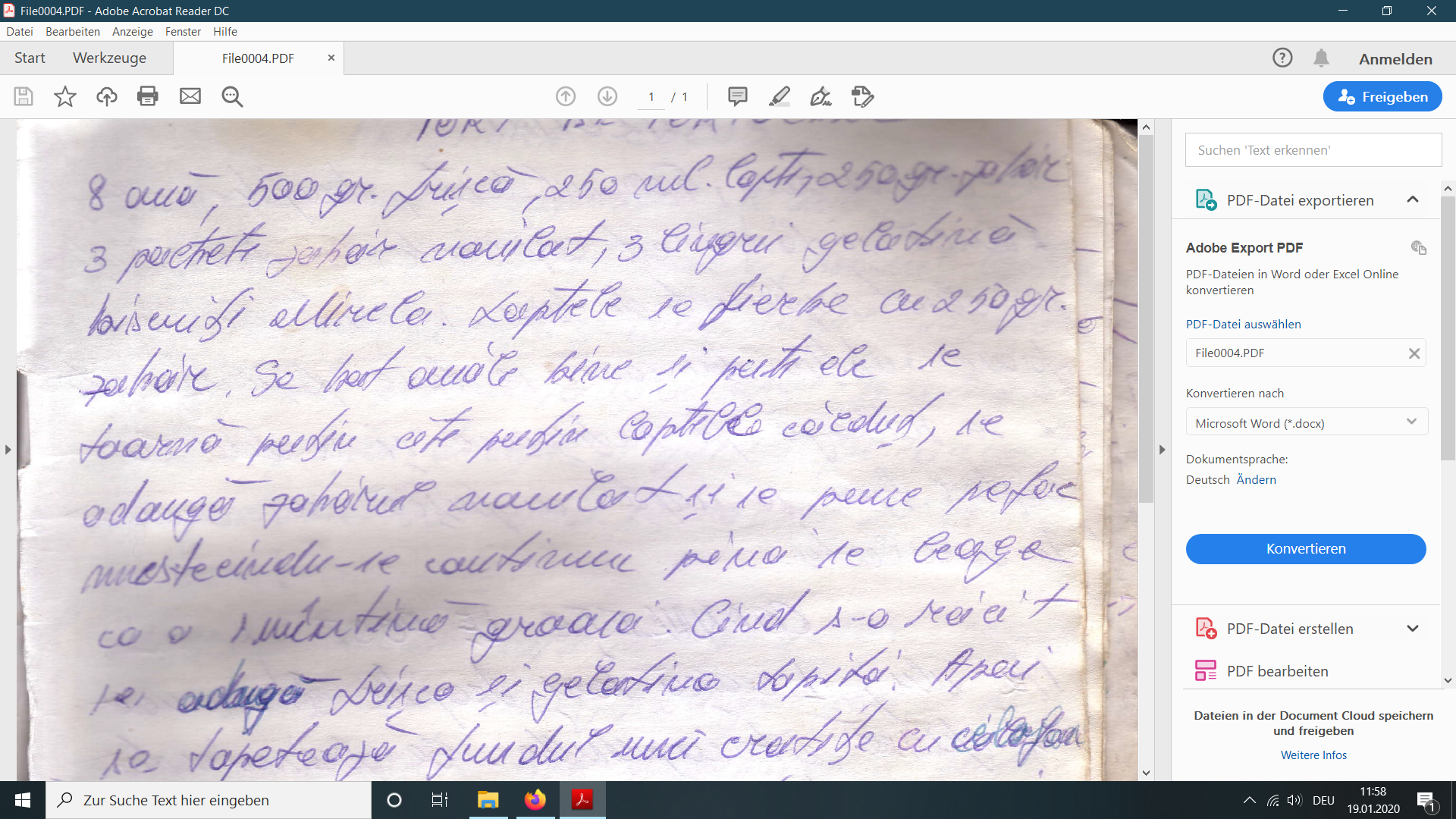Image resolution: width=1456 pixels, height=819 pixels.
Task: Open notifications bell icon
Action: [1321, 58]
